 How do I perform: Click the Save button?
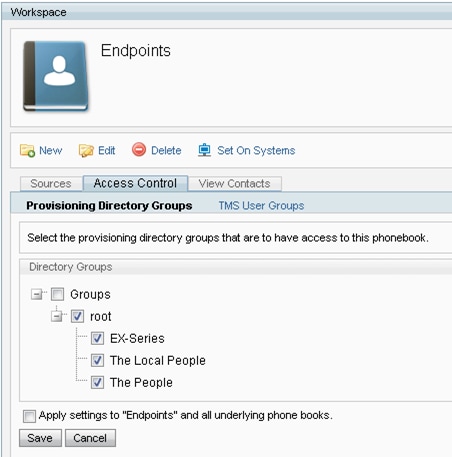coord(40,438)
